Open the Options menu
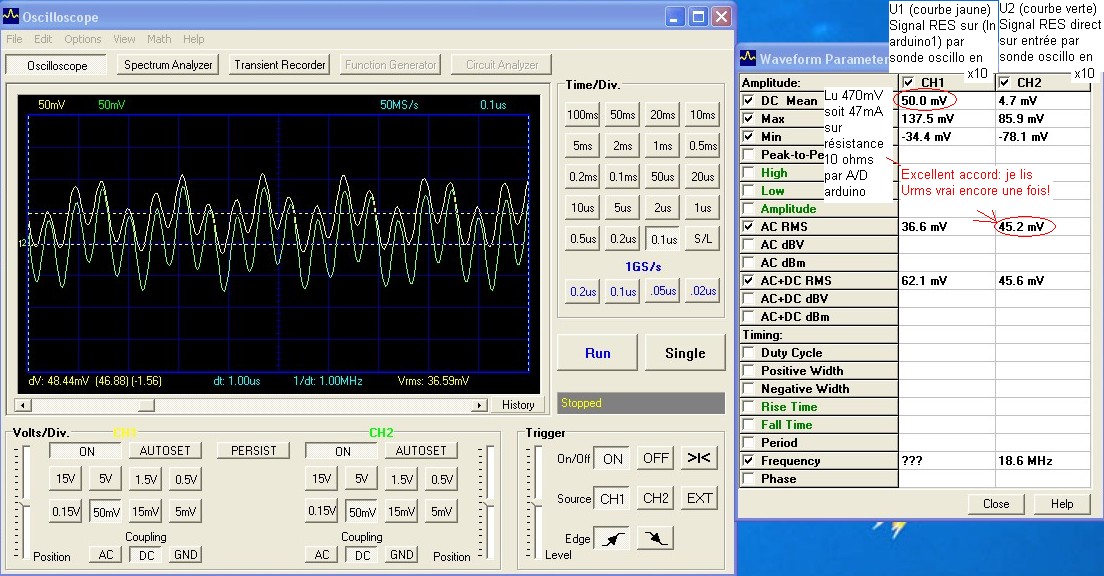This screenshot has height=576, width=1104. [82, 39]
